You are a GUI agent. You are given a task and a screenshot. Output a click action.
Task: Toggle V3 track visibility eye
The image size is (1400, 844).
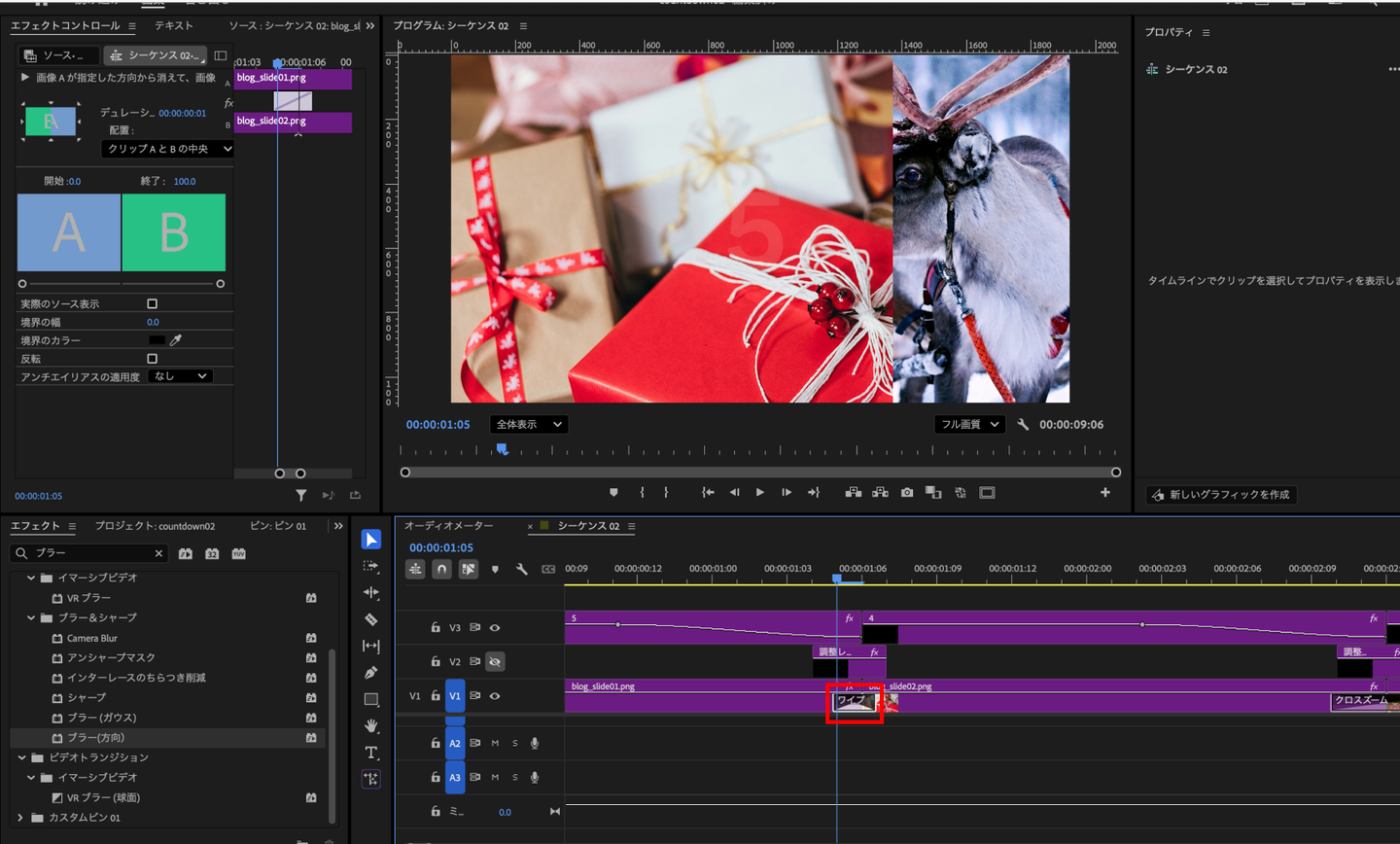495,628
